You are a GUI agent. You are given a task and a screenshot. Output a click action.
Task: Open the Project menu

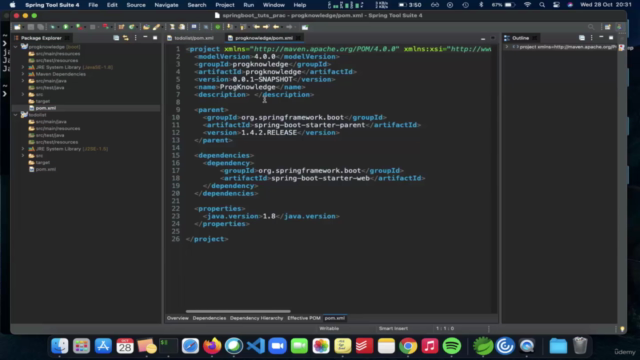click(225, 5)
